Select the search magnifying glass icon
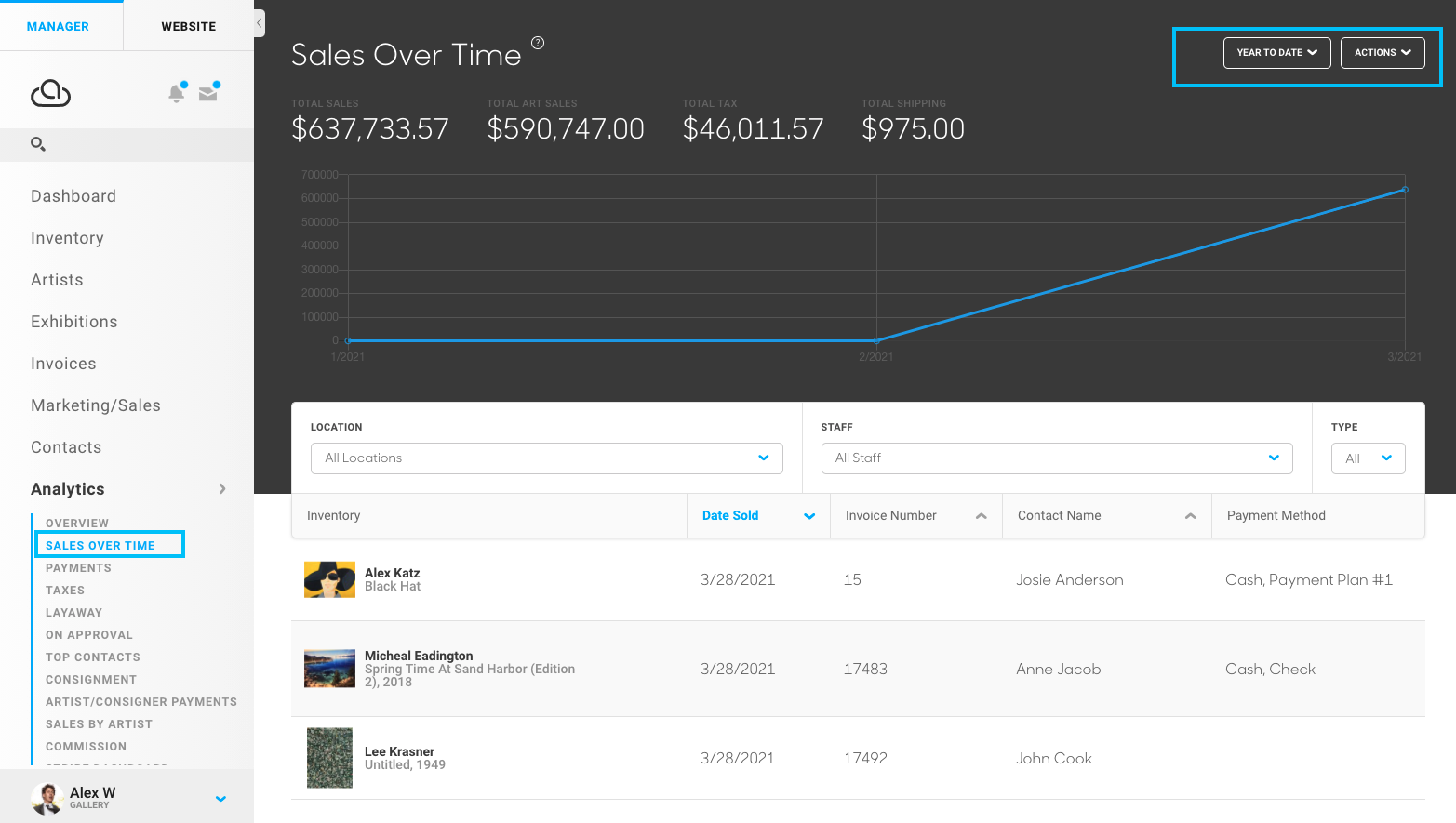The image size is (1456, 823). point(37,145)
